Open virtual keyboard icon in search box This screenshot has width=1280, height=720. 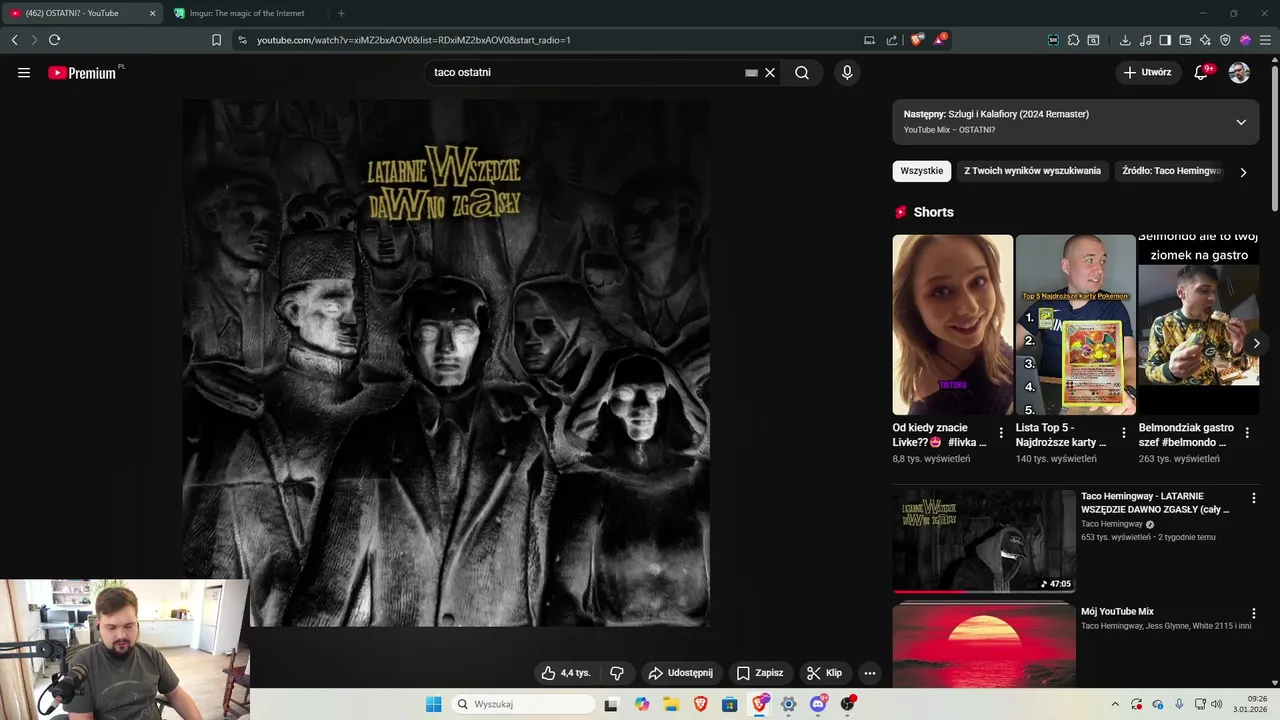pos(751,73)
